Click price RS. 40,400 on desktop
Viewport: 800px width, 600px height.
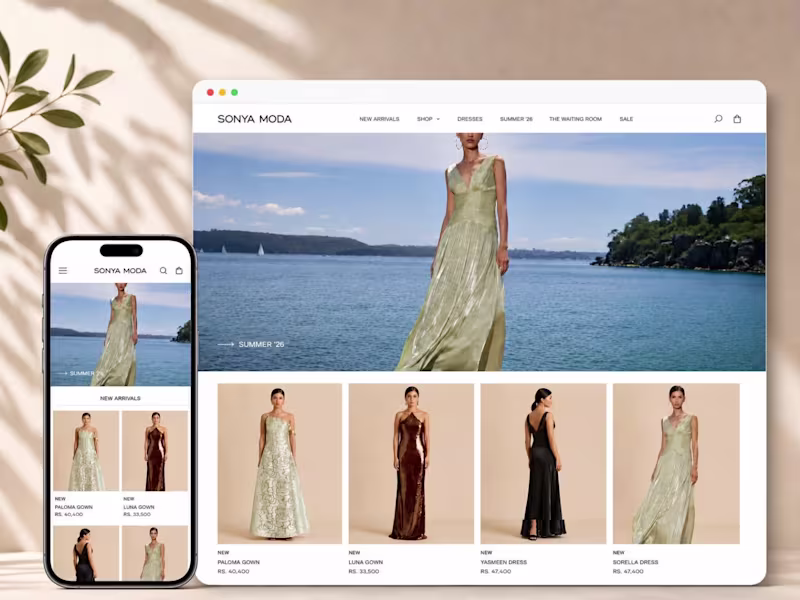point(233,571)
